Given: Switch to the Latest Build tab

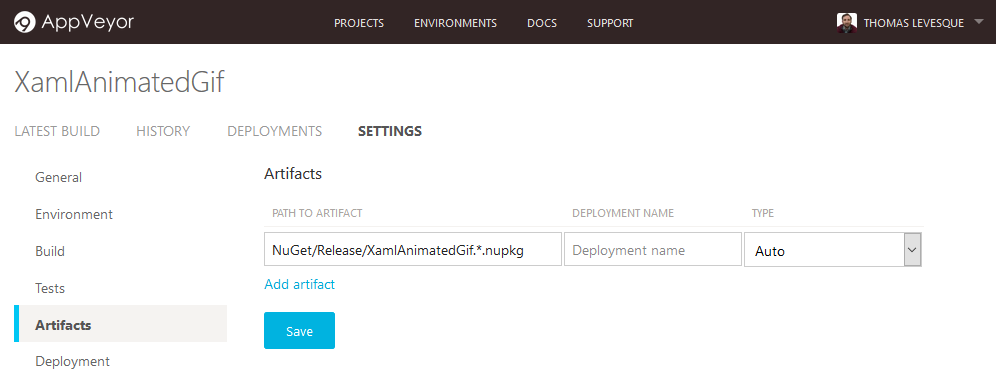Looking at the screenshot, I should coord(57,131).
